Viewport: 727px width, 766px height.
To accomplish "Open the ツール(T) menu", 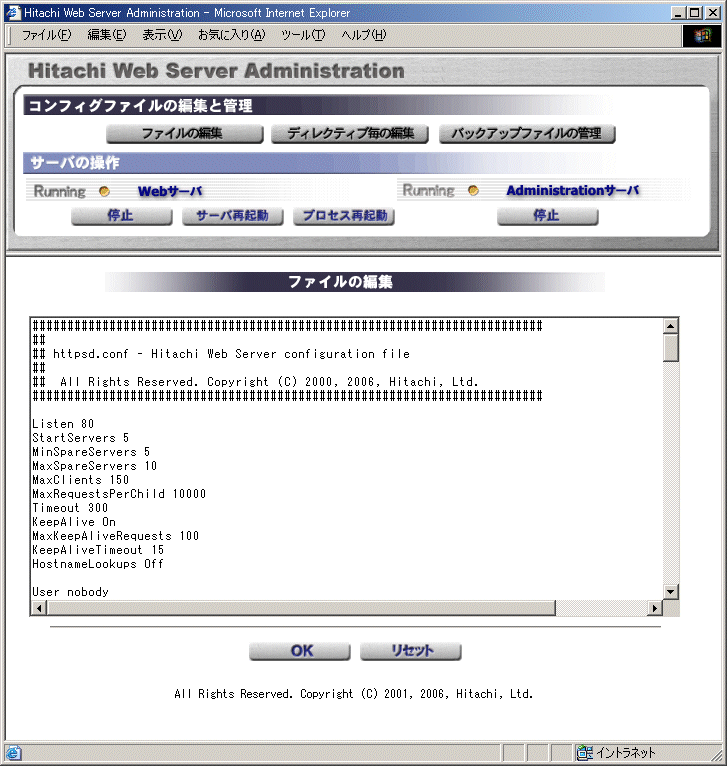I will (x=303, y=35).
